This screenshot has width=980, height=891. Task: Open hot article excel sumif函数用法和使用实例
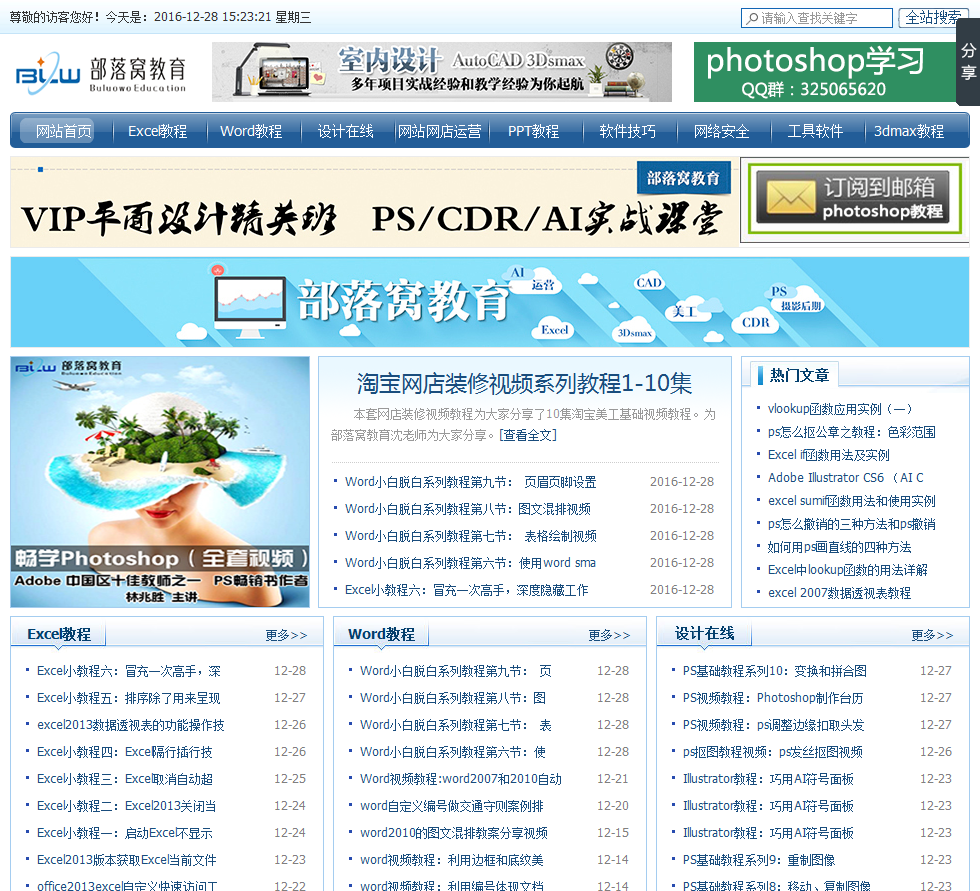(x=851, y=500)
